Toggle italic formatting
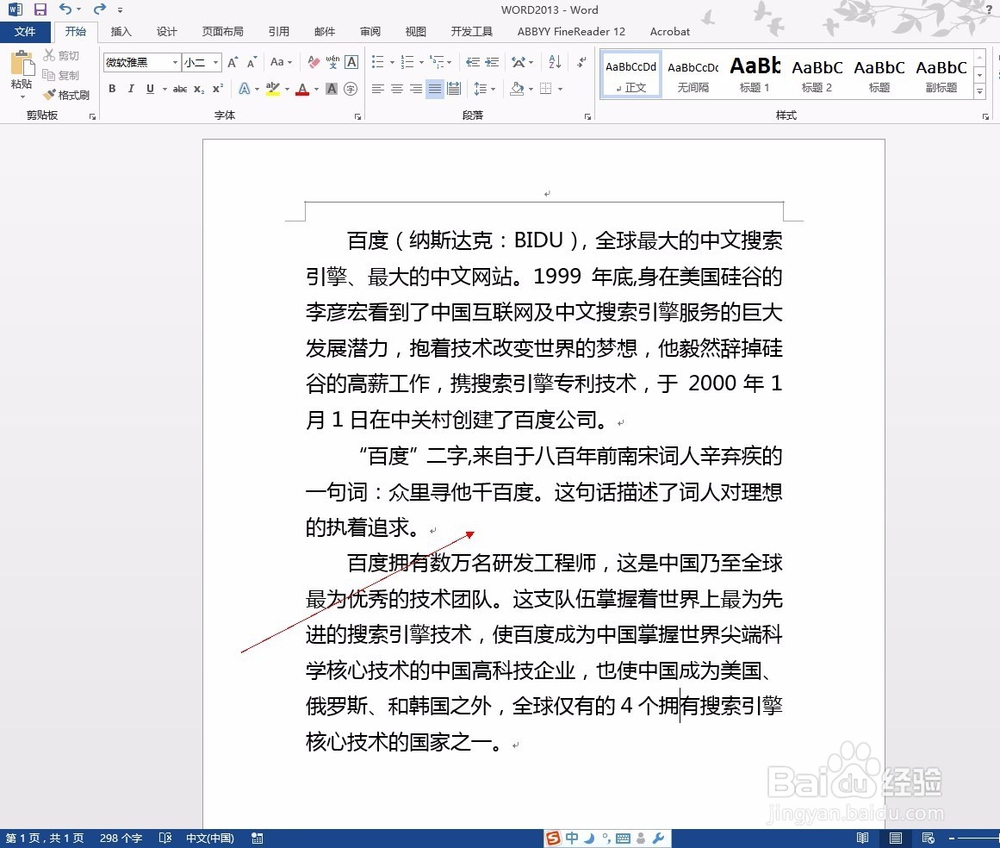This screenshot has height=848, width=1000. [x=131, y=89]
